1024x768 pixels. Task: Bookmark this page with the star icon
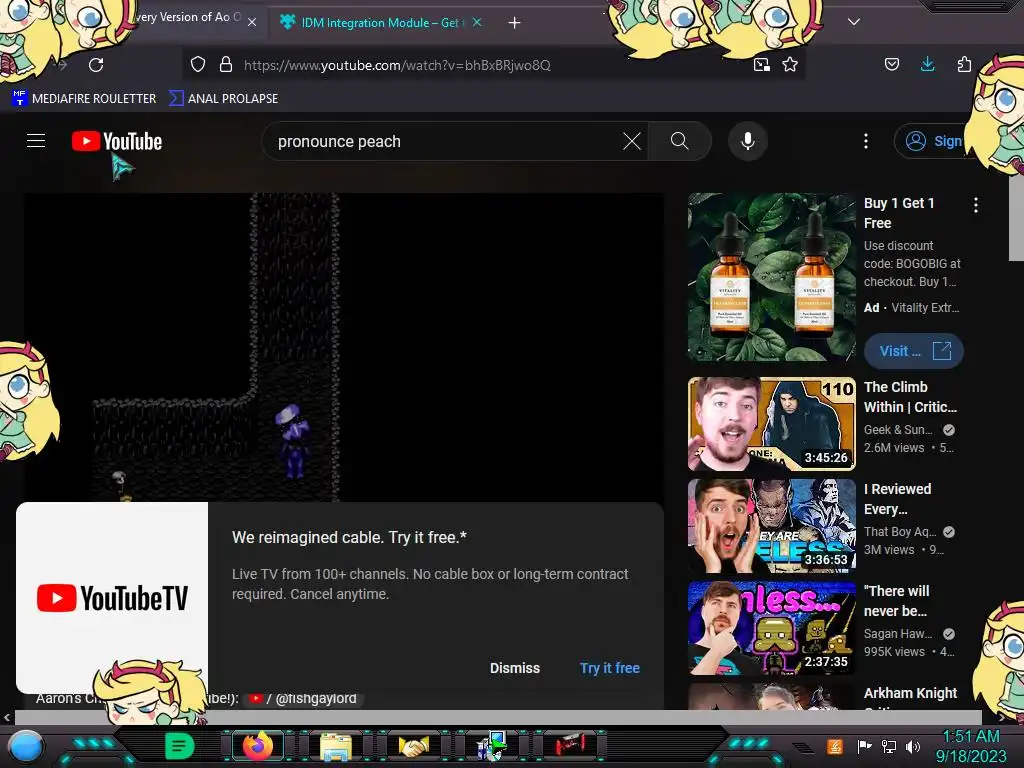(790, 65)
